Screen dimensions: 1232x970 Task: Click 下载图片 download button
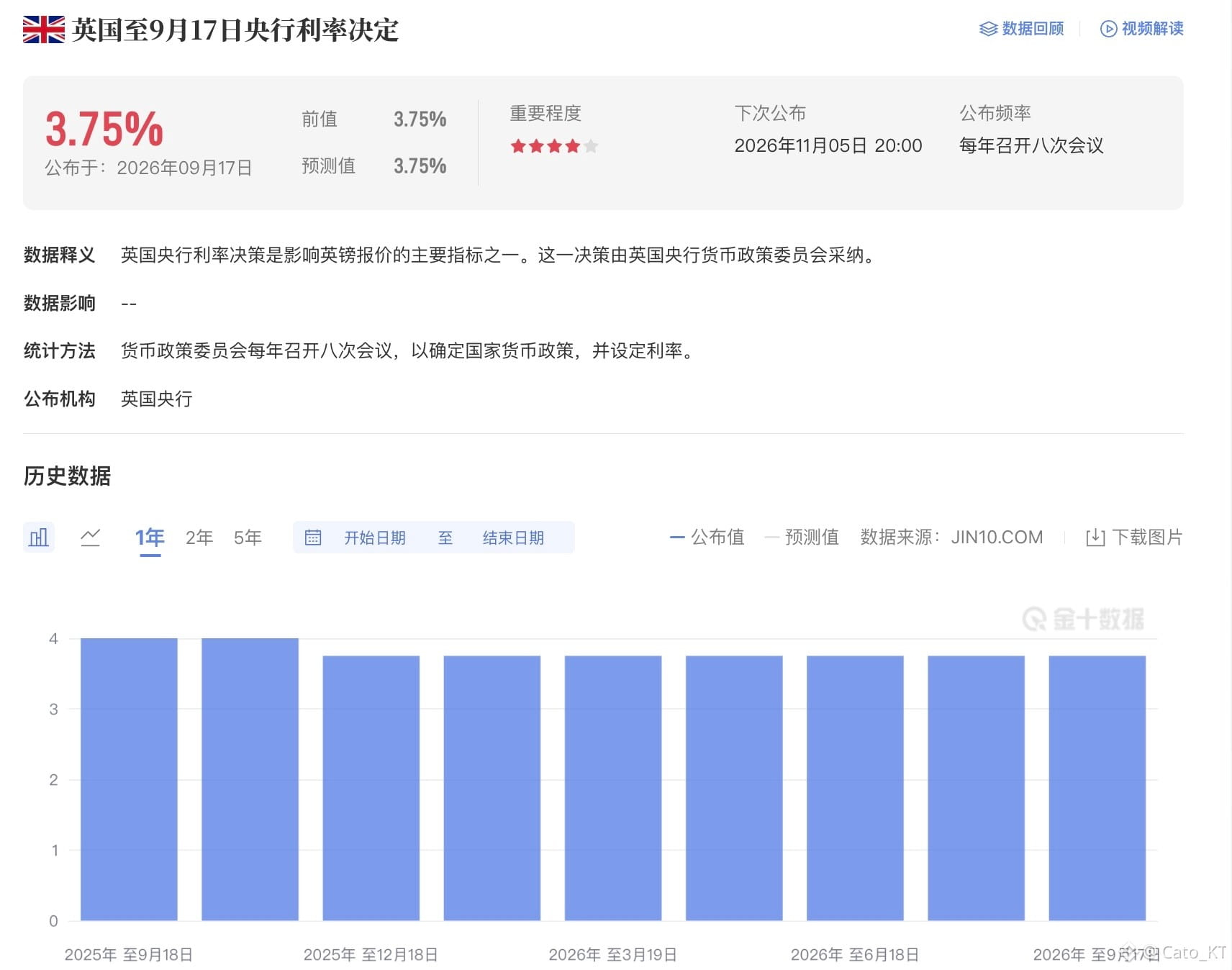(x=1134, y=538)
